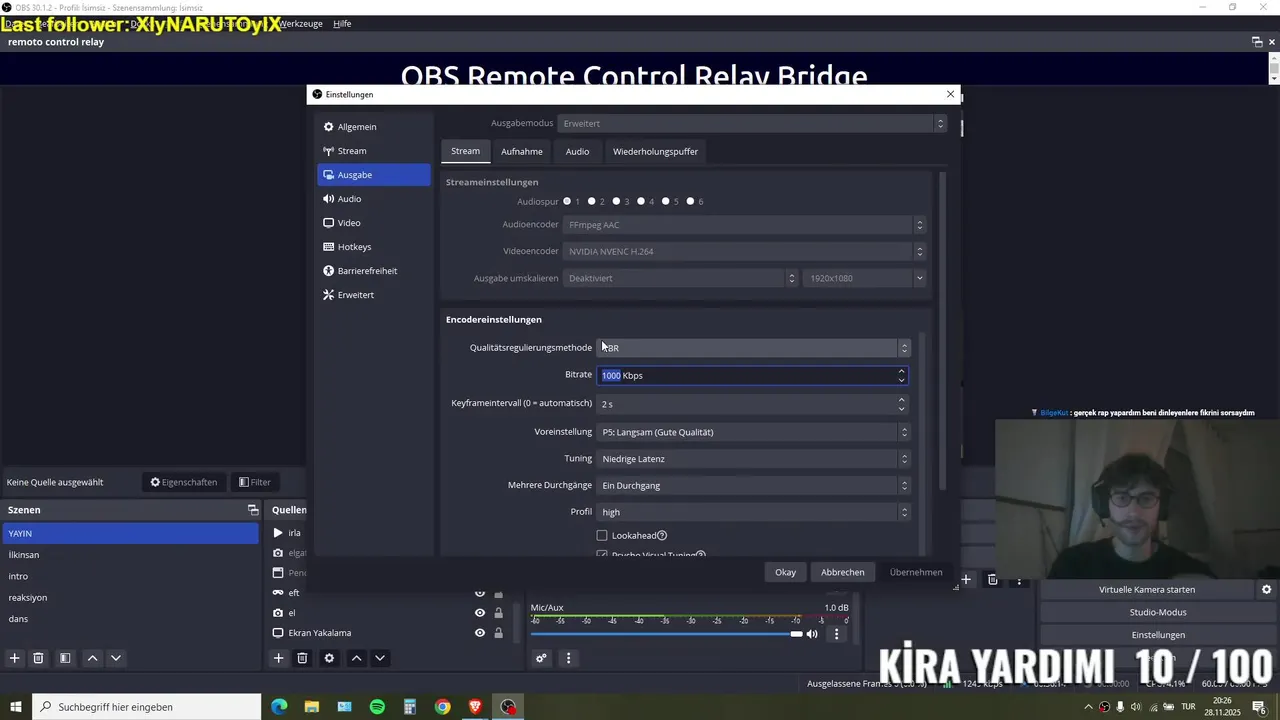Open Audioencoder dropdown
Screen dimensions: 1280x720
[x=745, y=225]
